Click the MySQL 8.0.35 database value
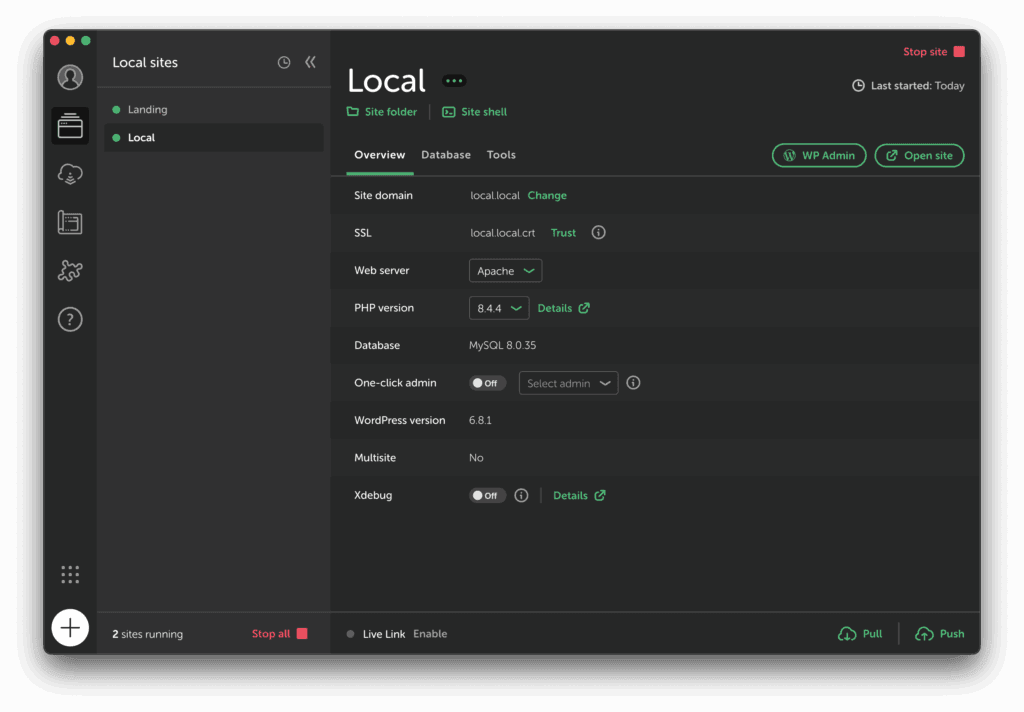The height and width of the screenshot is (712, 1024). (502, 345)
